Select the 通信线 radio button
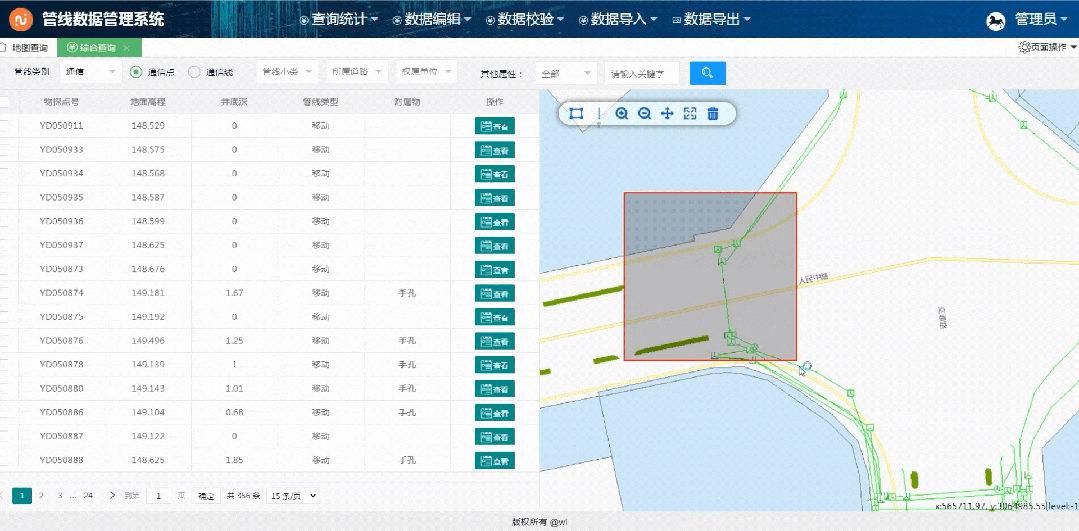Image resolution: width=1079 pixels, height=531 pixels. click(x=194, y=72)
